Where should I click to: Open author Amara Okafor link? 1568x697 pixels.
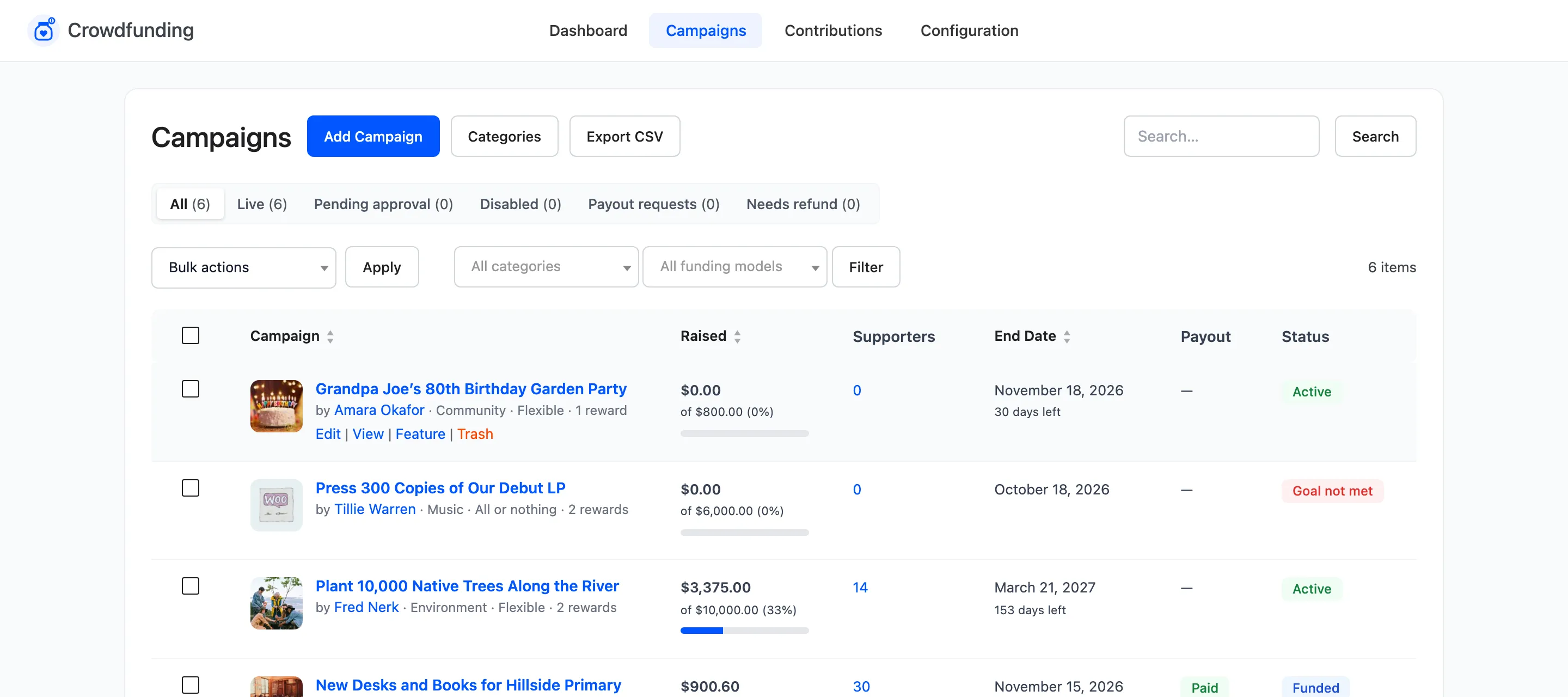(379, 410)
